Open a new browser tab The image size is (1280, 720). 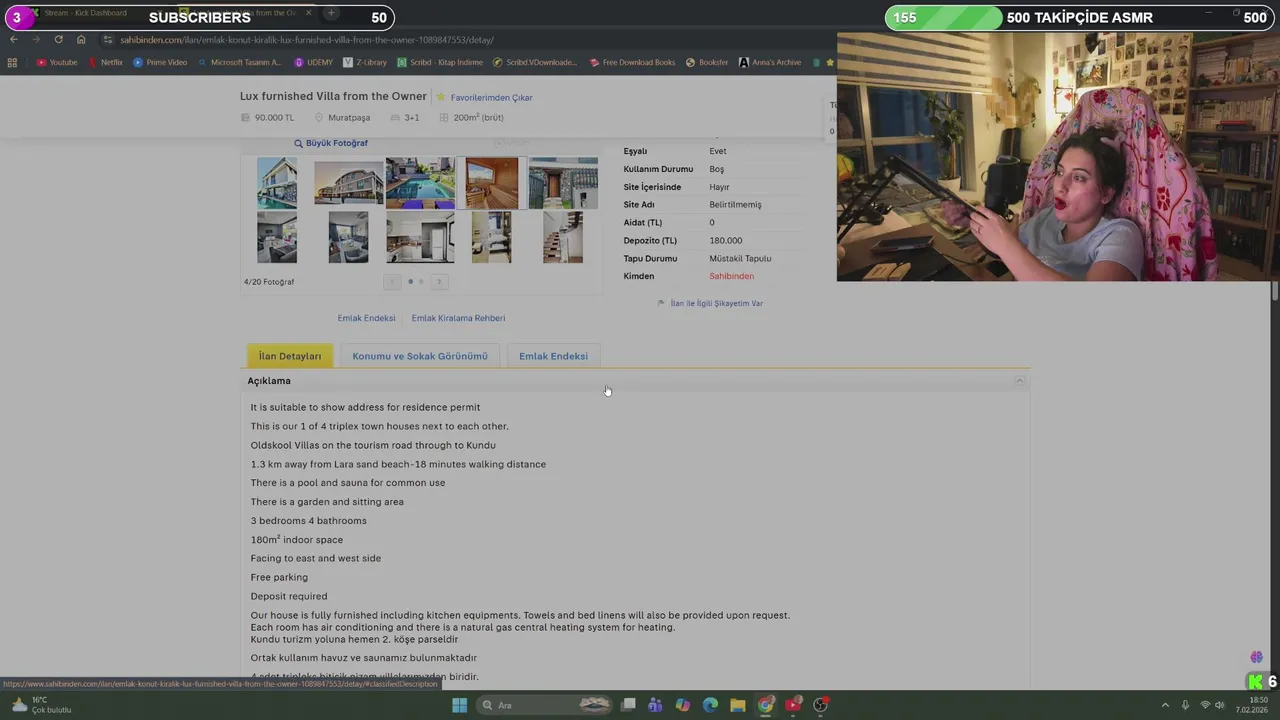(331, 13)
